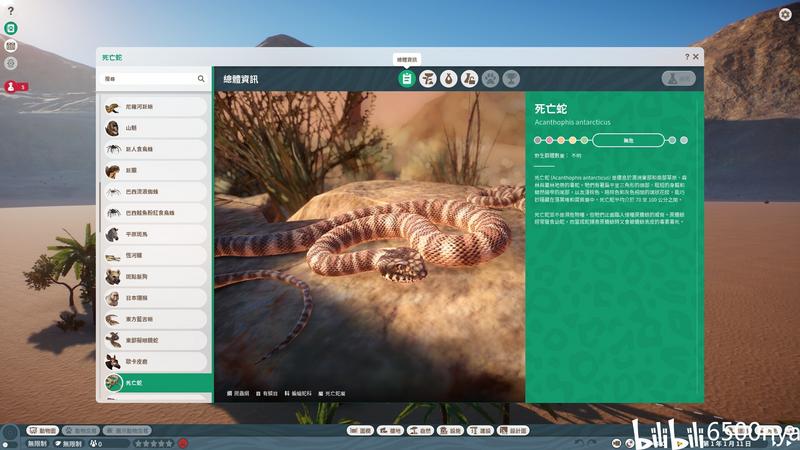Select the 歐卡皮鹿 okapi entry
Screen dimensions: 800x450
pyautogui.click(x=155, y=362)
